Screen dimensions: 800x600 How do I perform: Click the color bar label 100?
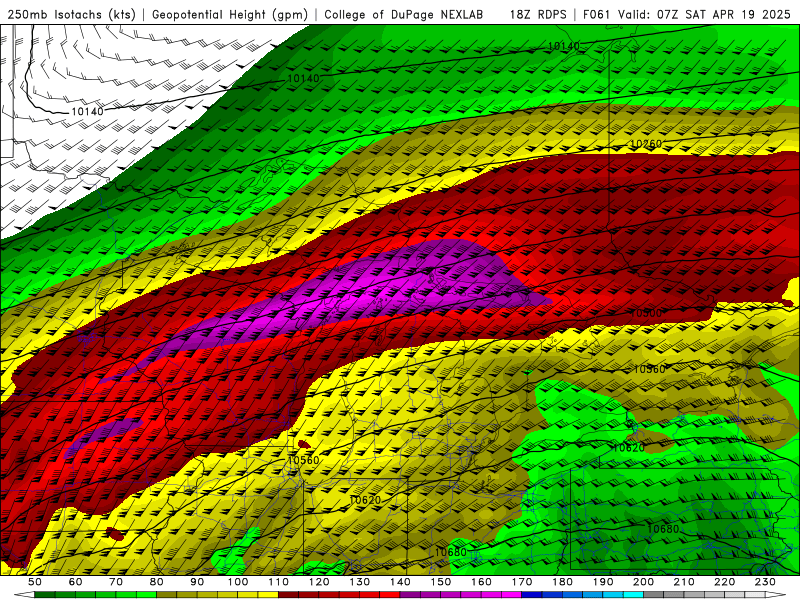238,582
